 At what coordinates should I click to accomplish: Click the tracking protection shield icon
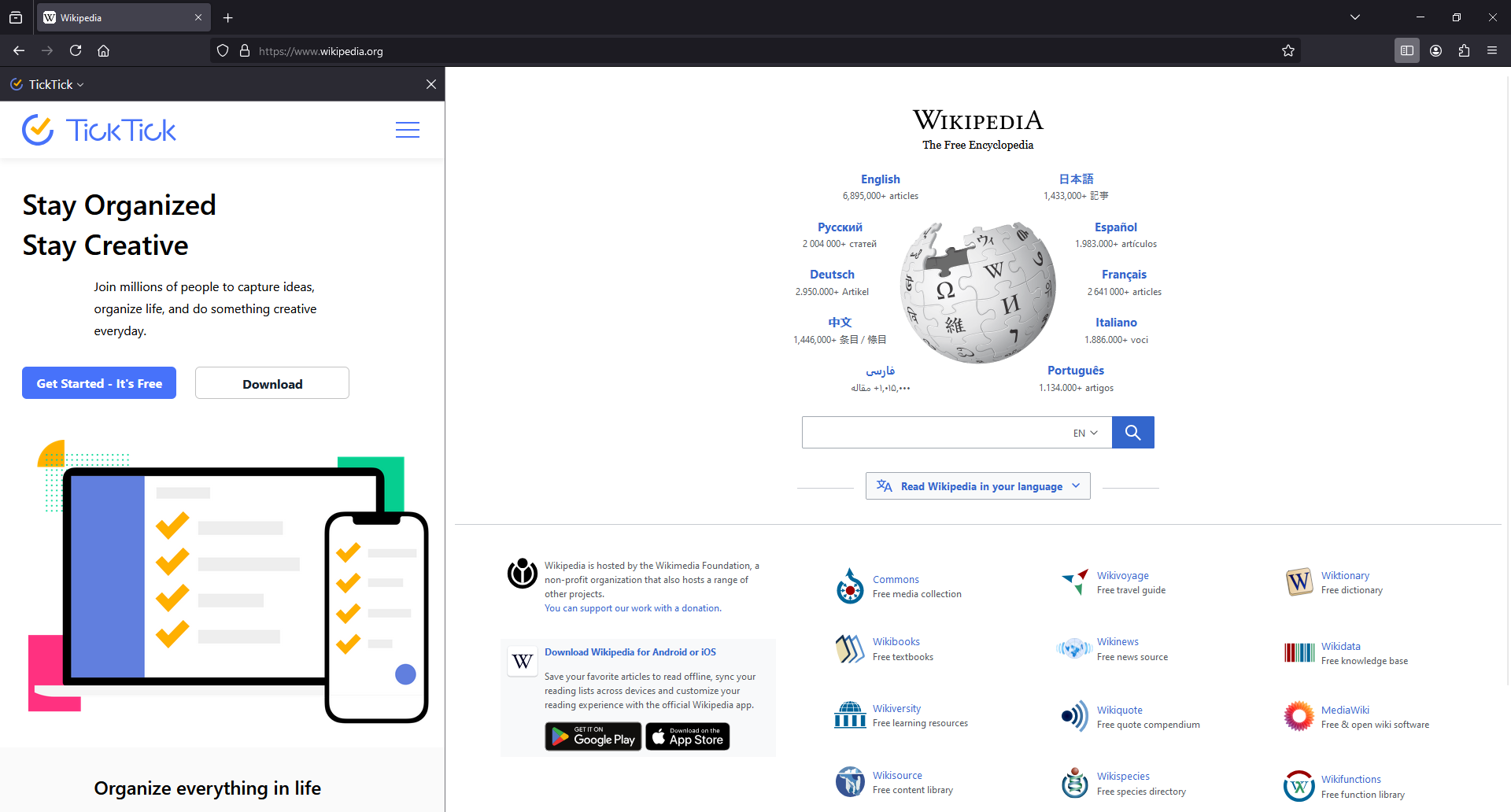[x=223, y=50]
